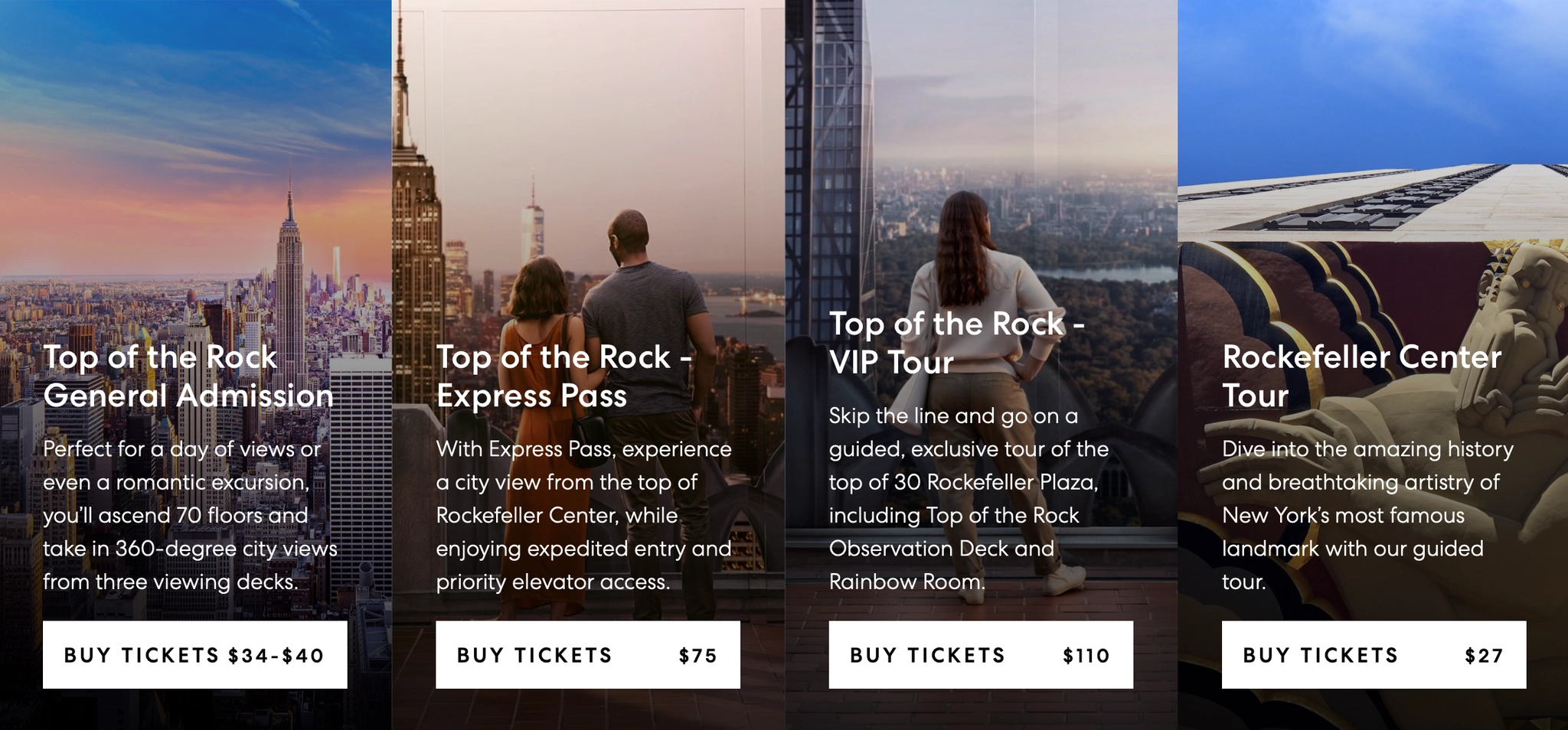Open Top of the Rock General Admission heading
The image size is (1568, 730).
pos(188,376)
